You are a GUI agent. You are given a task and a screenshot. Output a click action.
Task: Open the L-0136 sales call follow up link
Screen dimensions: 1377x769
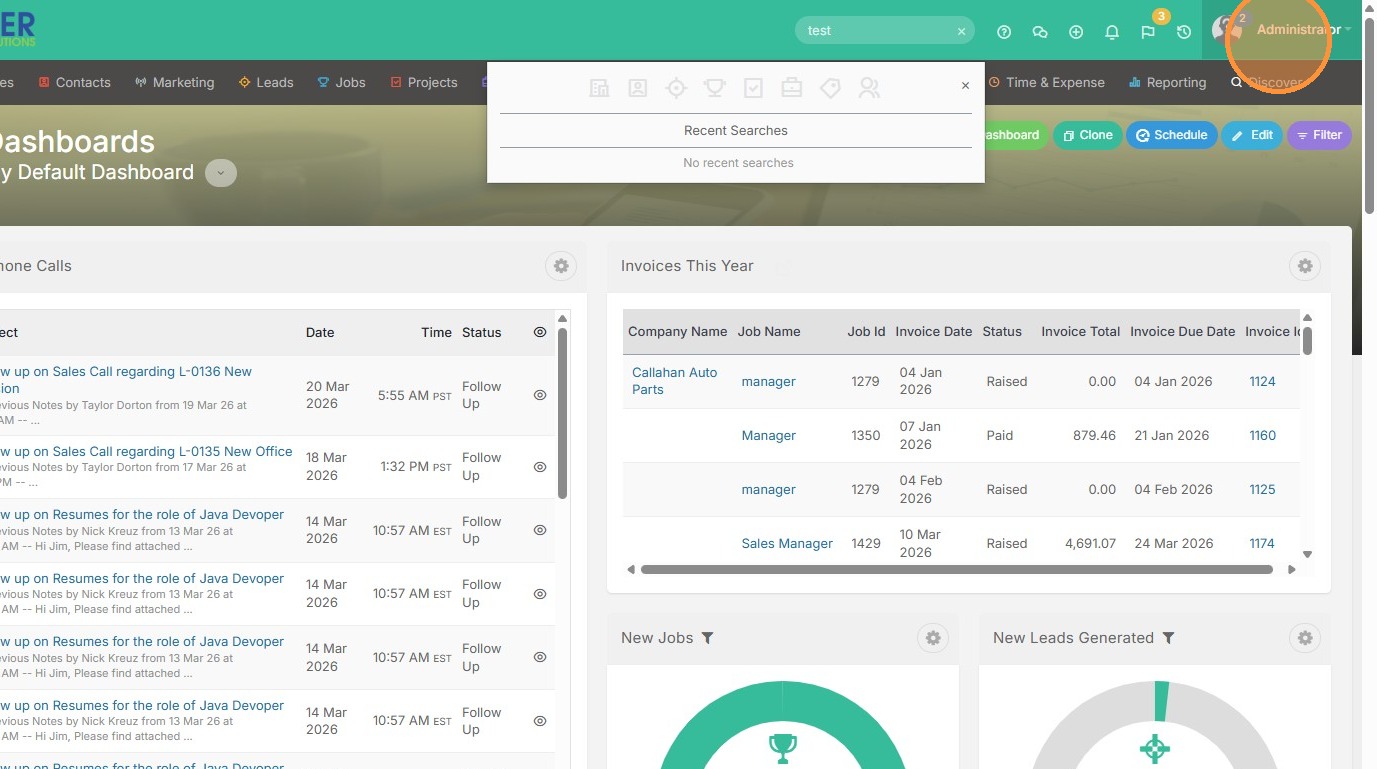(125, 380)
